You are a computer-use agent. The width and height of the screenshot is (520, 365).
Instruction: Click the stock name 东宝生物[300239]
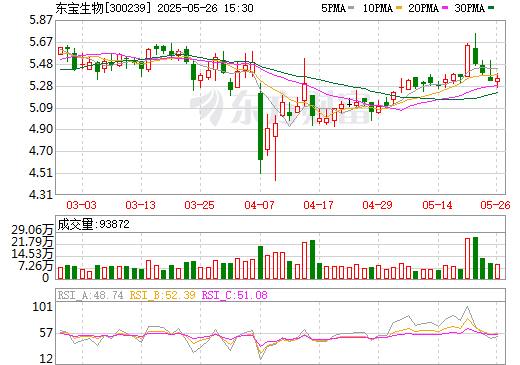[x=103, y=8]
